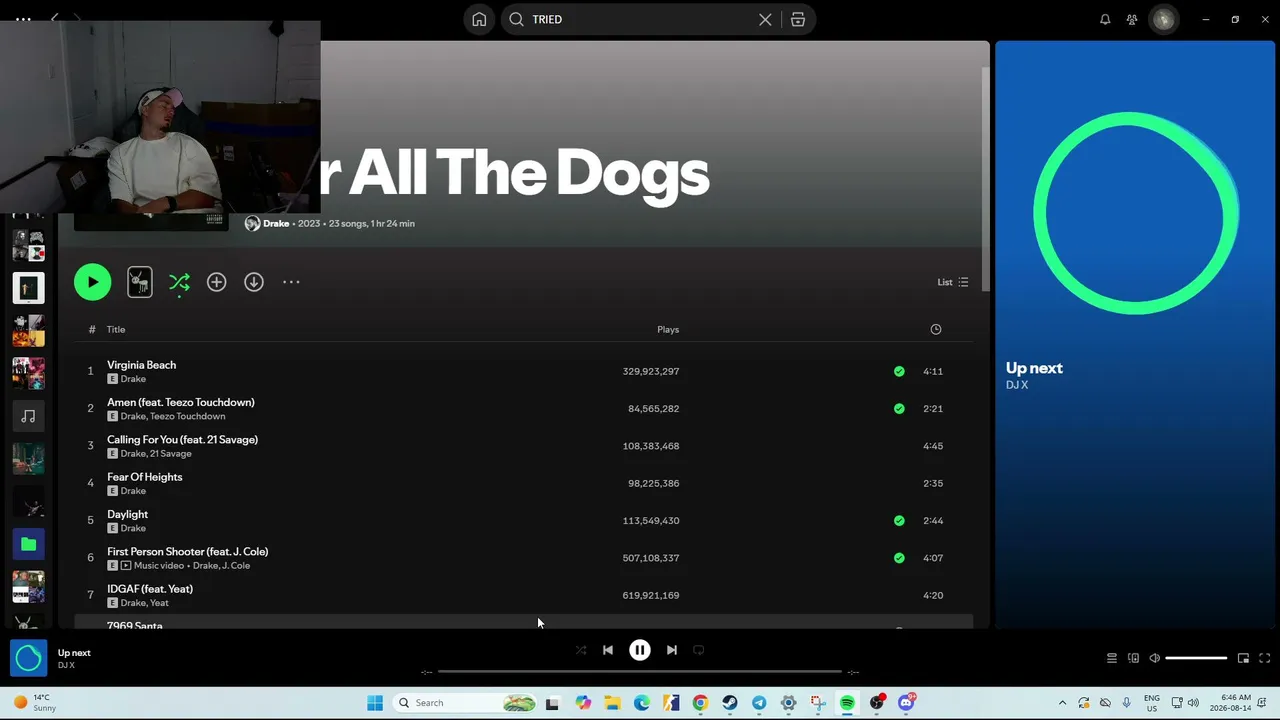
Task: Go to Spotify Home
Action: coord(479,19)
